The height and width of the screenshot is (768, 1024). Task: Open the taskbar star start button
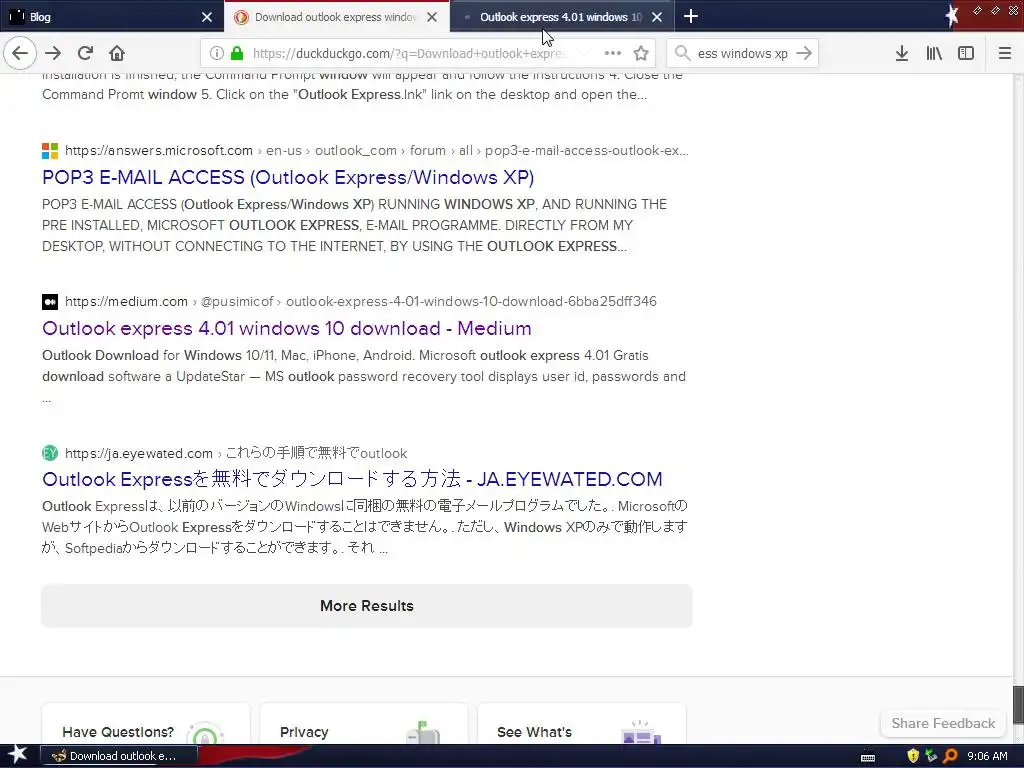tap(18, 756)
